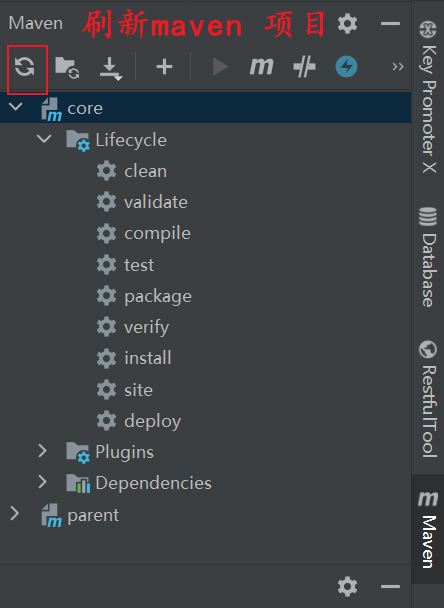Viewport: 444px width, 608px height.
Task: Click the Run Maven Build play icon
Action: point(220,67)
